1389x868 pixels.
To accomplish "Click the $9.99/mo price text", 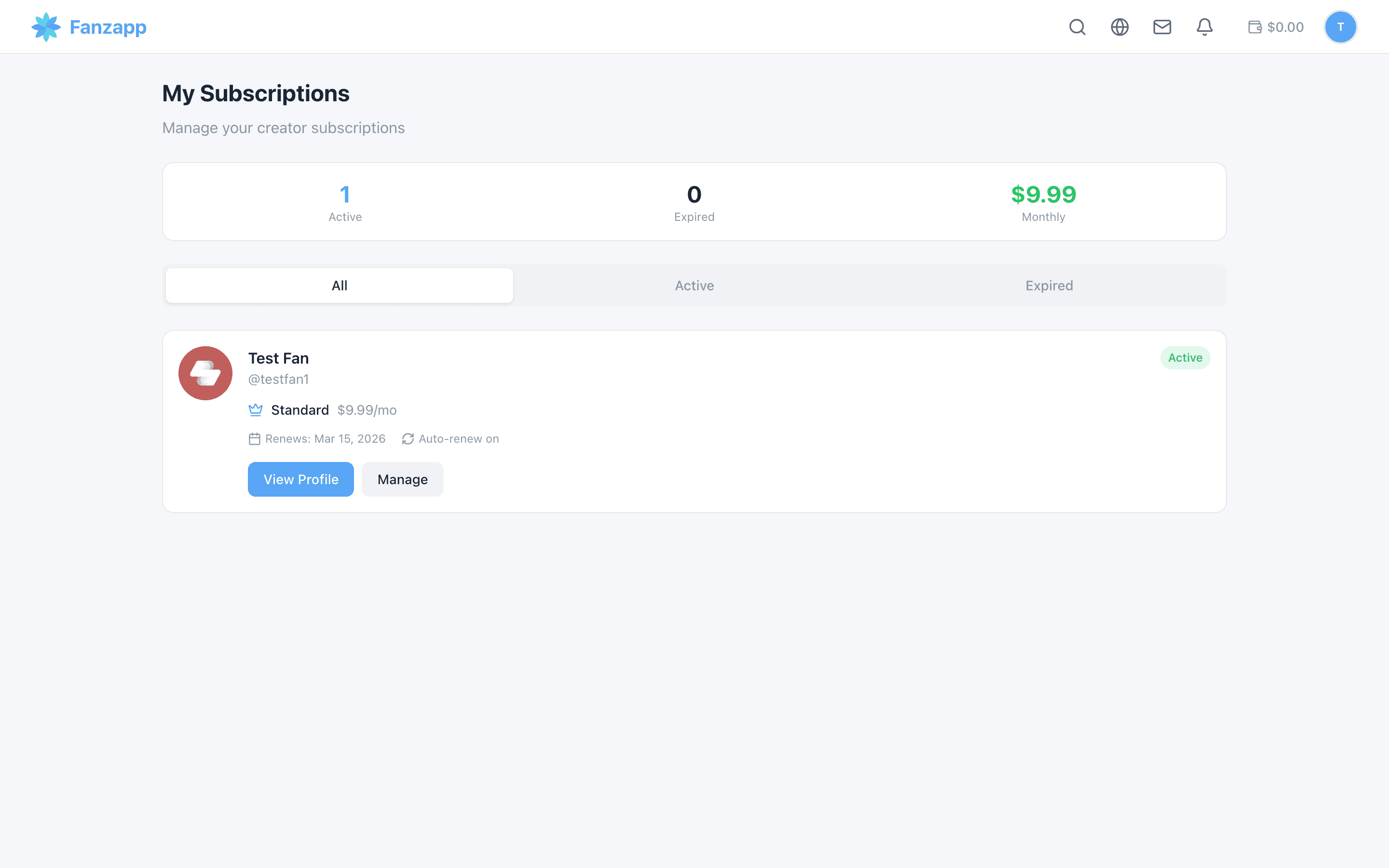I will pos(367,410).
